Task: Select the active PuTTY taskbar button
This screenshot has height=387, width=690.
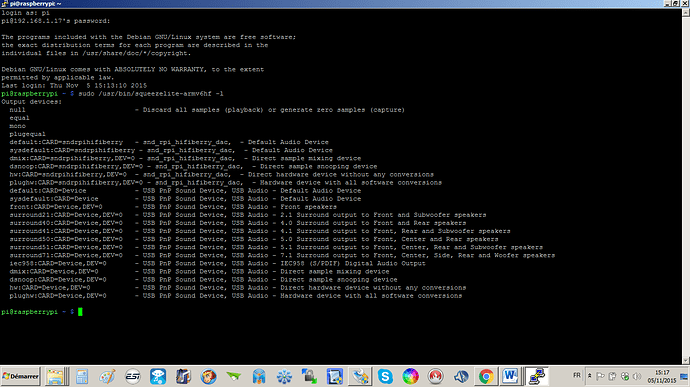Action: pyautogui.click(x=537, y=376)
